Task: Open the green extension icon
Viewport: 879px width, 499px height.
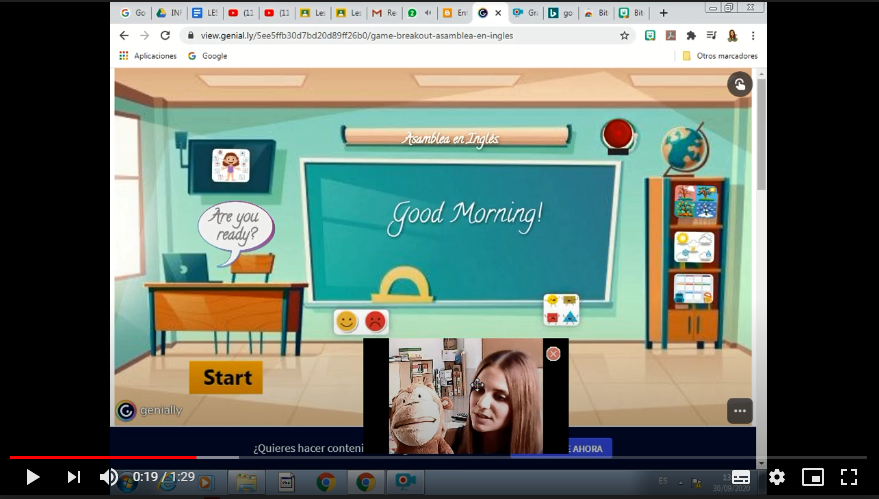Action: (x=650, y=35)
